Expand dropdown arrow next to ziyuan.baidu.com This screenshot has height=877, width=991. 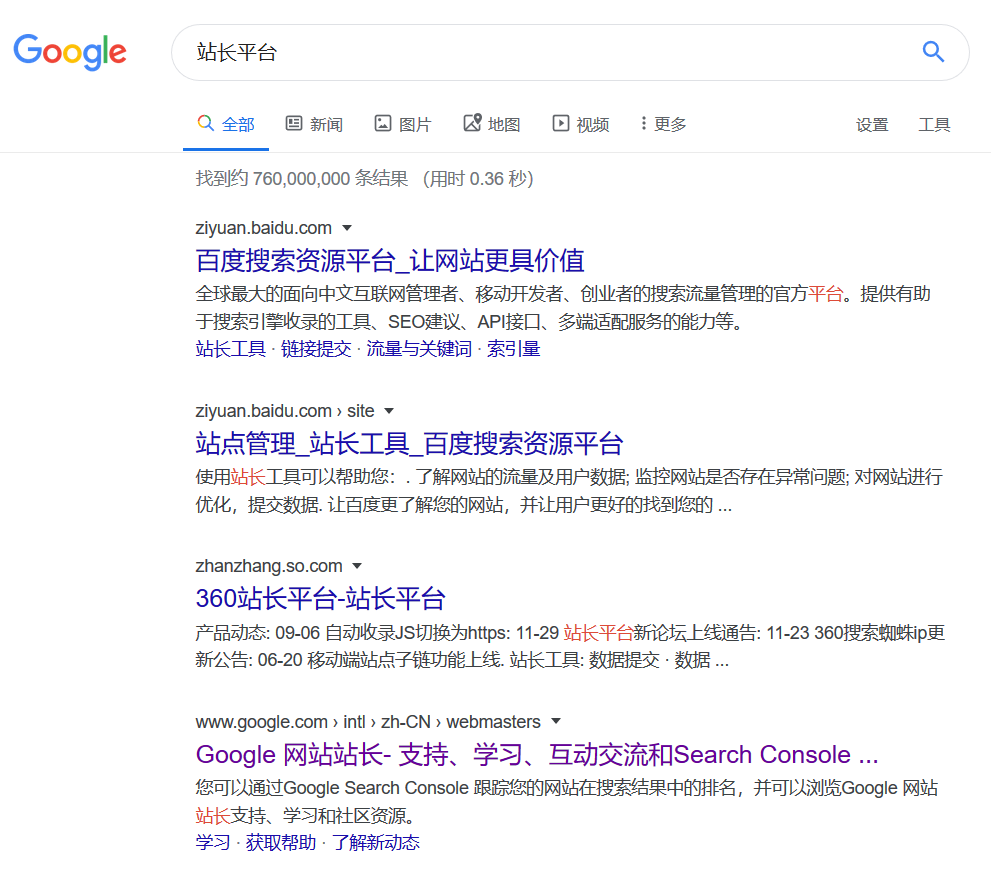pos(347,228)
